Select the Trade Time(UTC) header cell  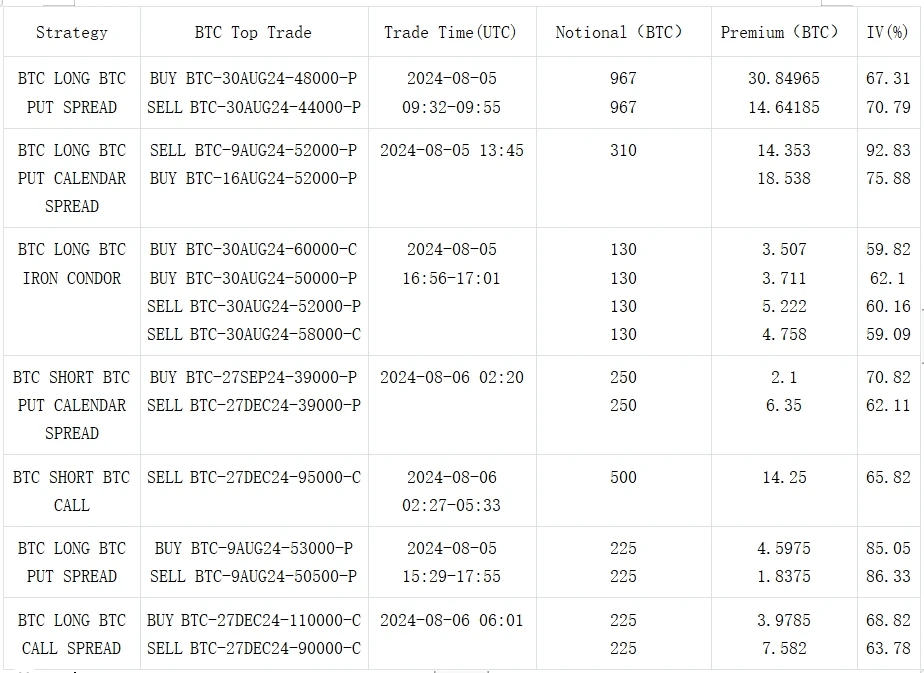point(451,33)
